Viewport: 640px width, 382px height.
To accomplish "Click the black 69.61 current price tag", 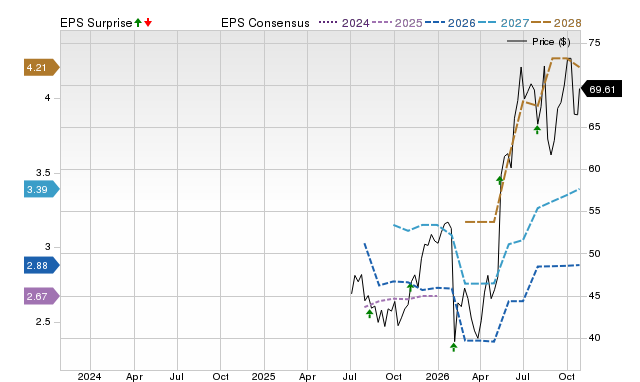I will click(x=601, y=89).
